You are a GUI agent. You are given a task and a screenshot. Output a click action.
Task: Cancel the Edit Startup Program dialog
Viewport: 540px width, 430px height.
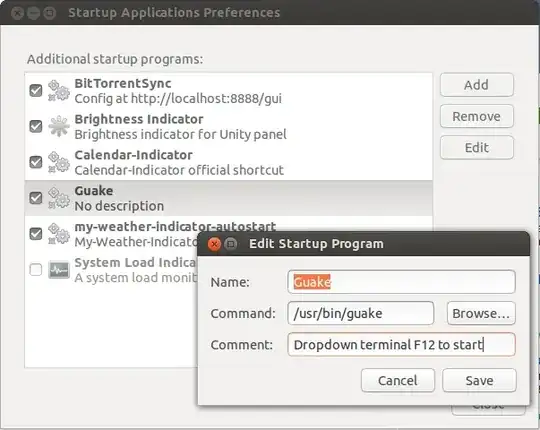click(398, 380)
